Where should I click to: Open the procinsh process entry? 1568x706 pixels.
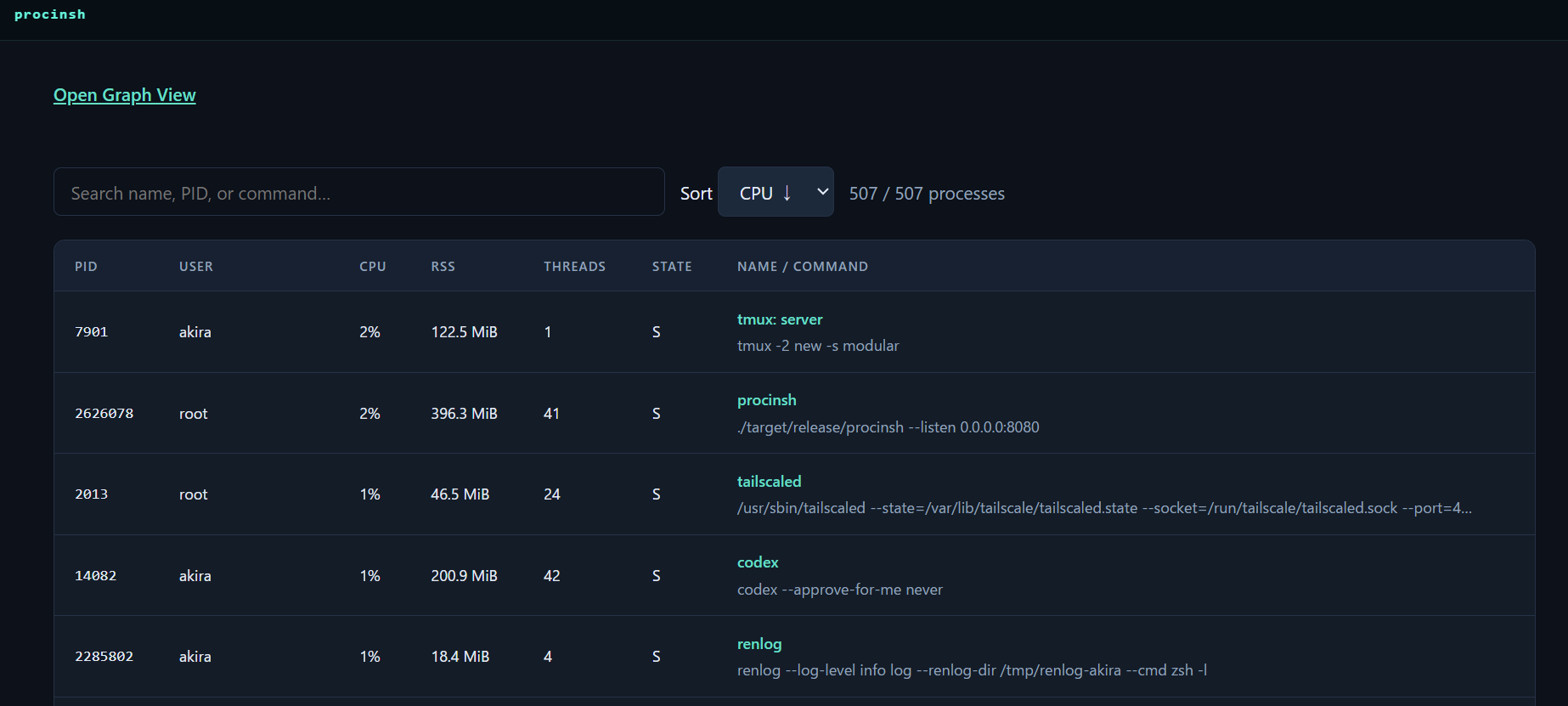pos(767,400)
